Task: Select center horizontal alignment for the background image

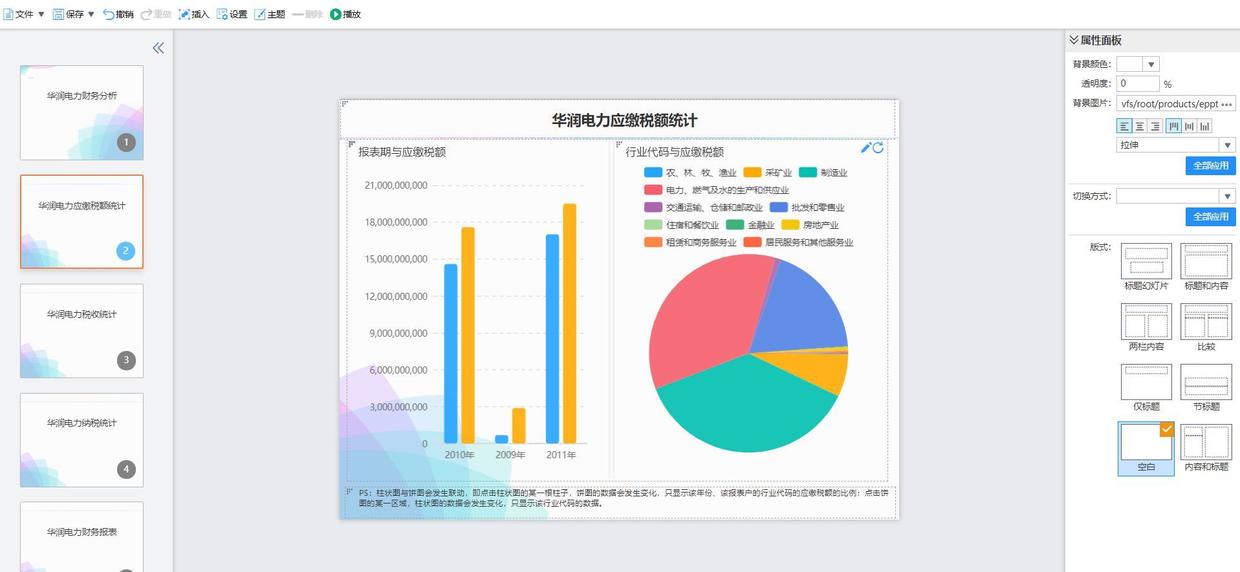Action: (x=1140, y=126)
